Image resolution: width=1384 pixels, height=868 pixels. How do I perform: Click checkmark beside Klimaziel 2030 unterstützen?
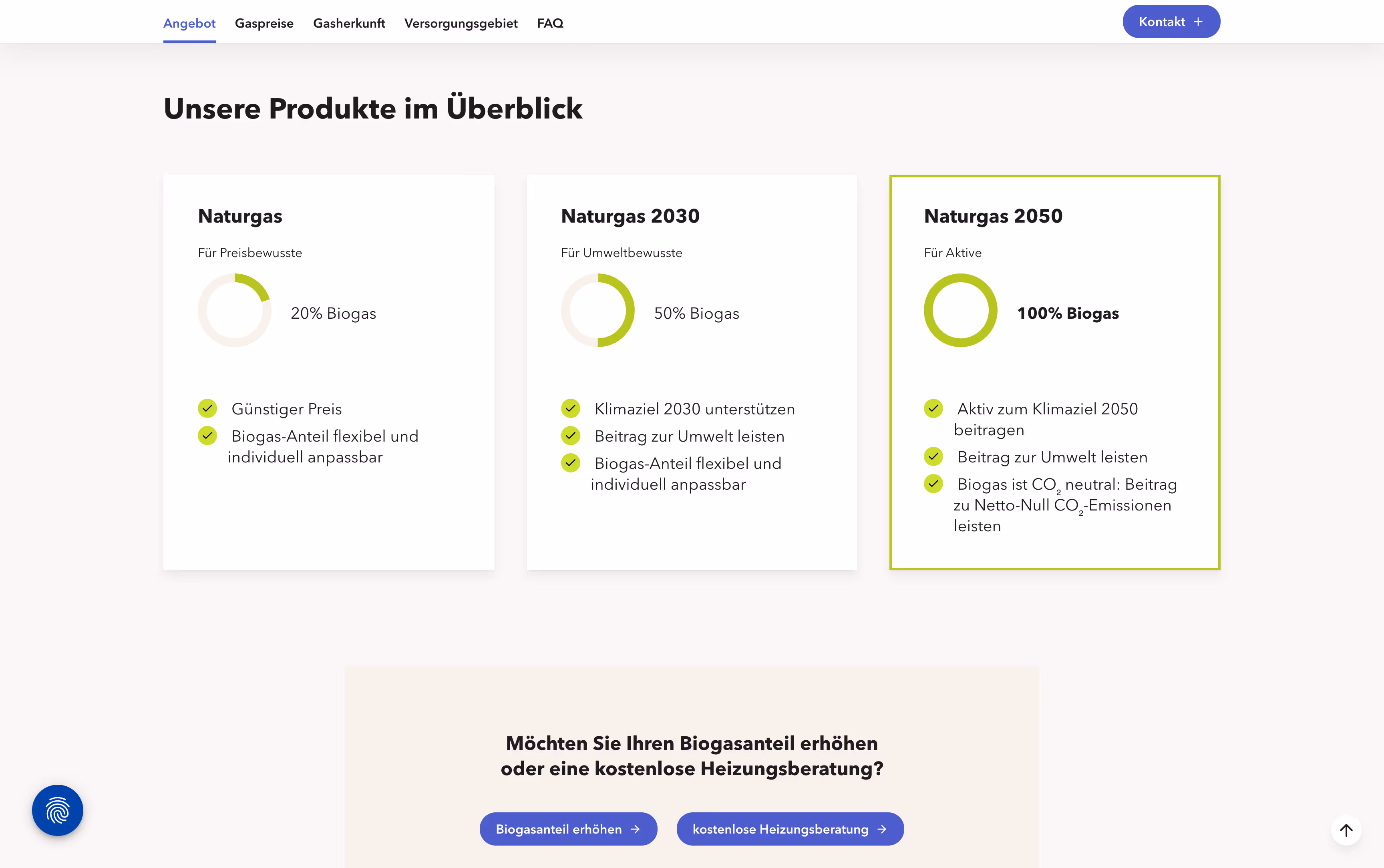tap(571, 408)
